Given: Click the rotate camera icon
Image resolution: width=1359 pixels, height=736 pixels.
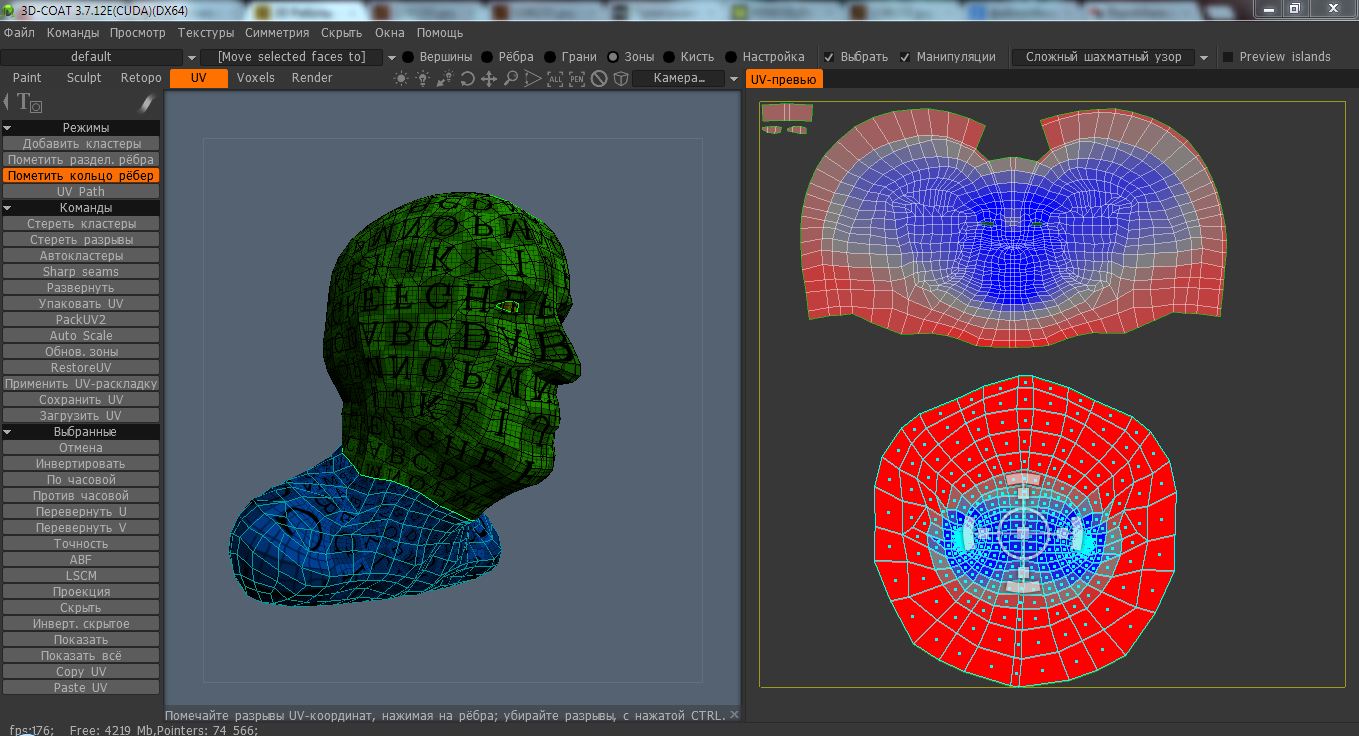Looking at the screenshot, I should 467,79.
